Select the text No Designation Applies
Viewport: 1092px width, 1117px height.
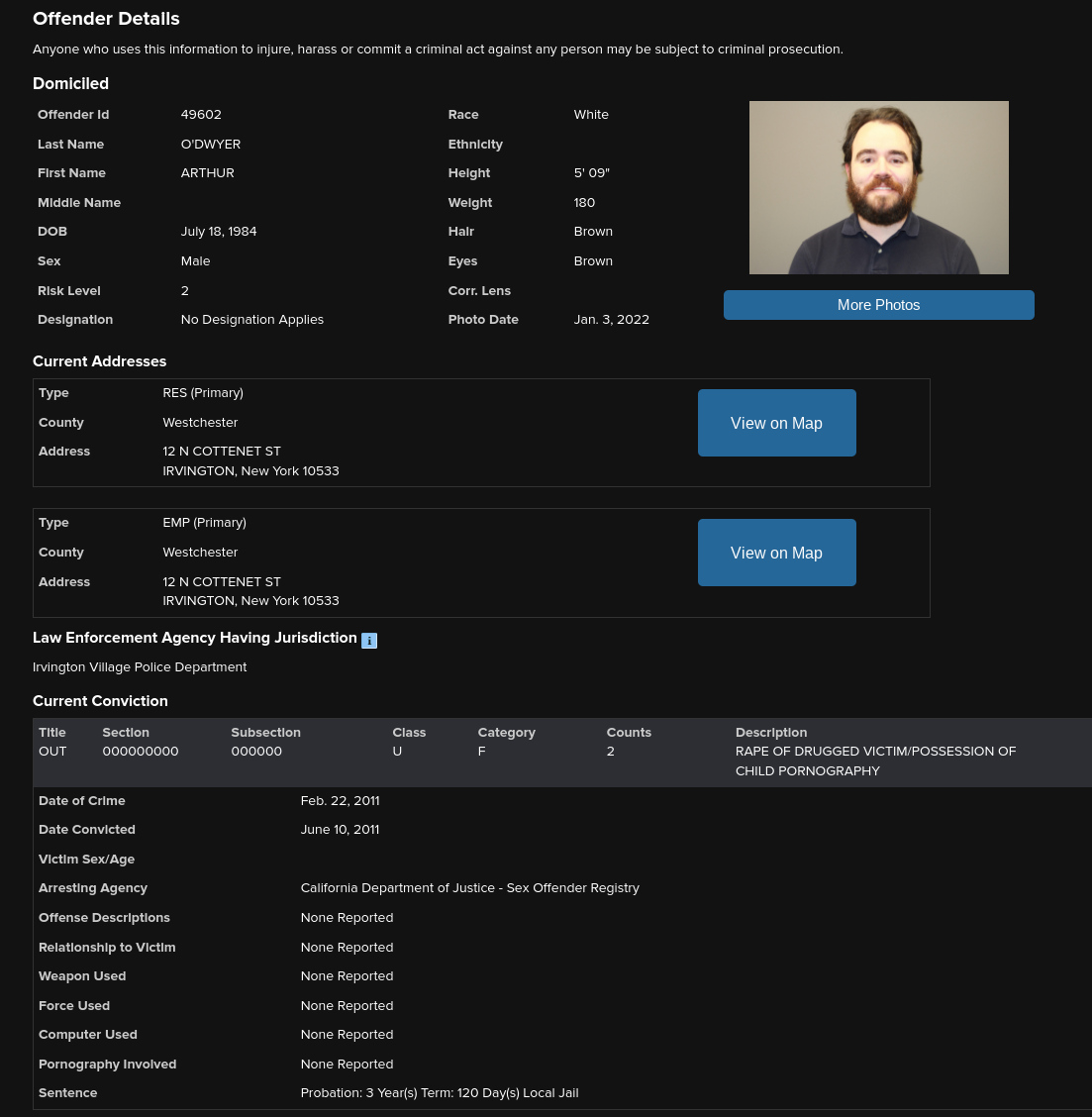[252, 320]
